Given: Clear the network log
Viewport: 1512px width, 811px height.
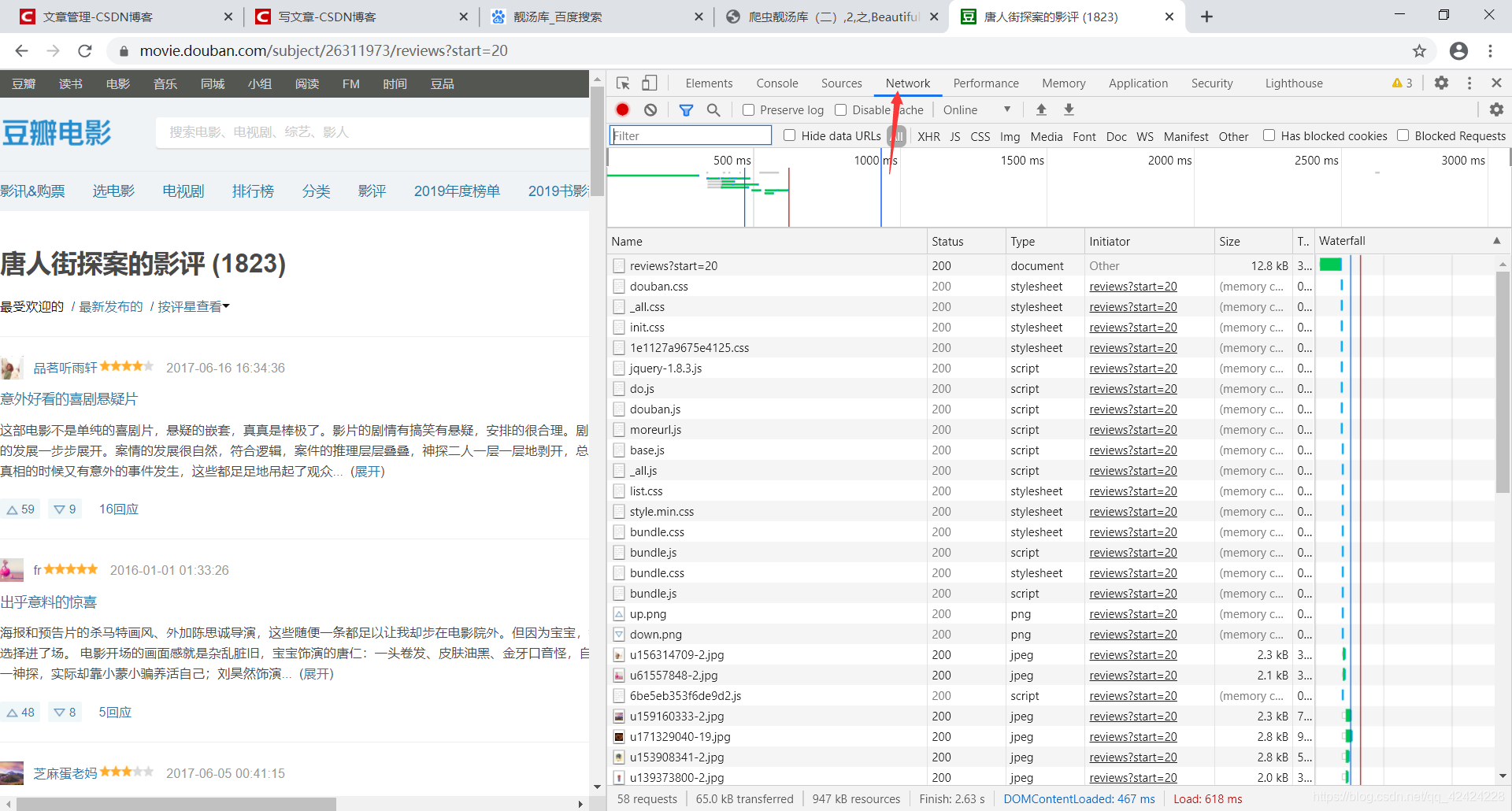Looking at the screenshot, I should point(650,110).
